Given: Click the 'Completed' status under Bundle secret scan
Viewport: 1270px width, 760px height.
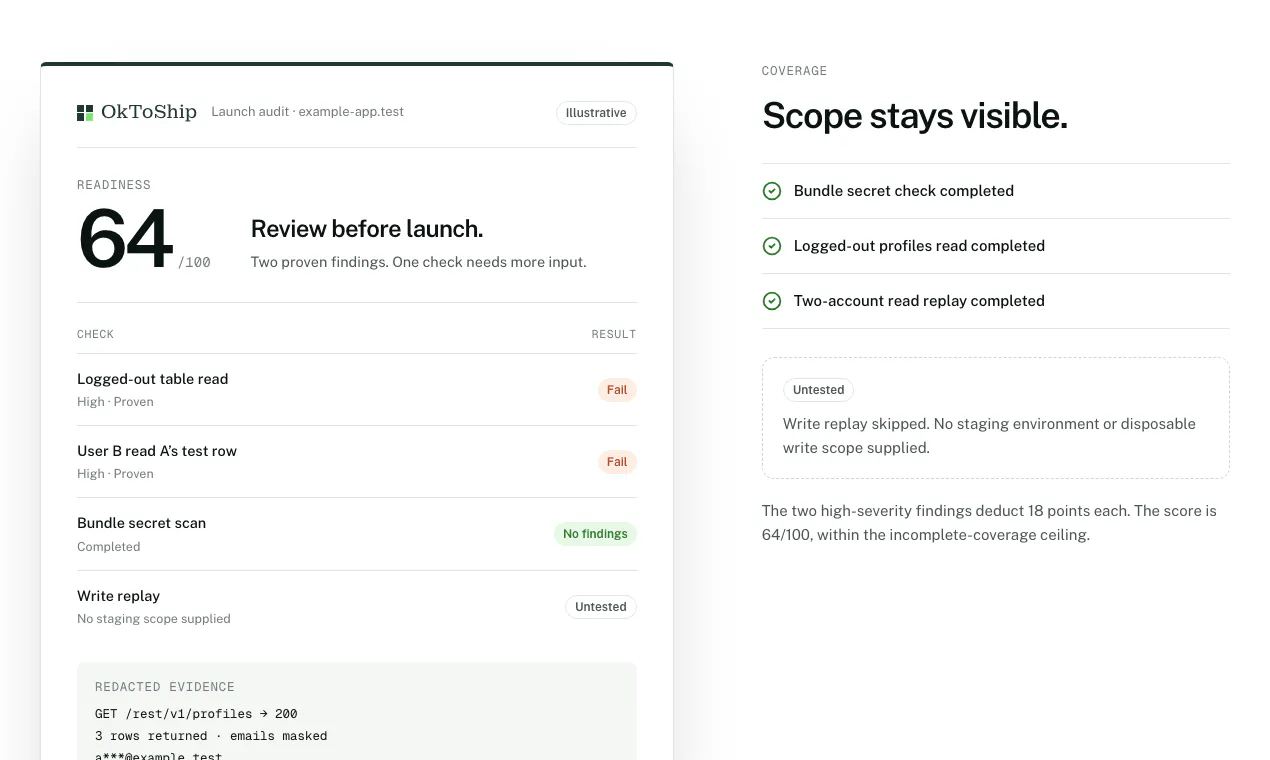Looking at the screenshot, I should [109, 547].
